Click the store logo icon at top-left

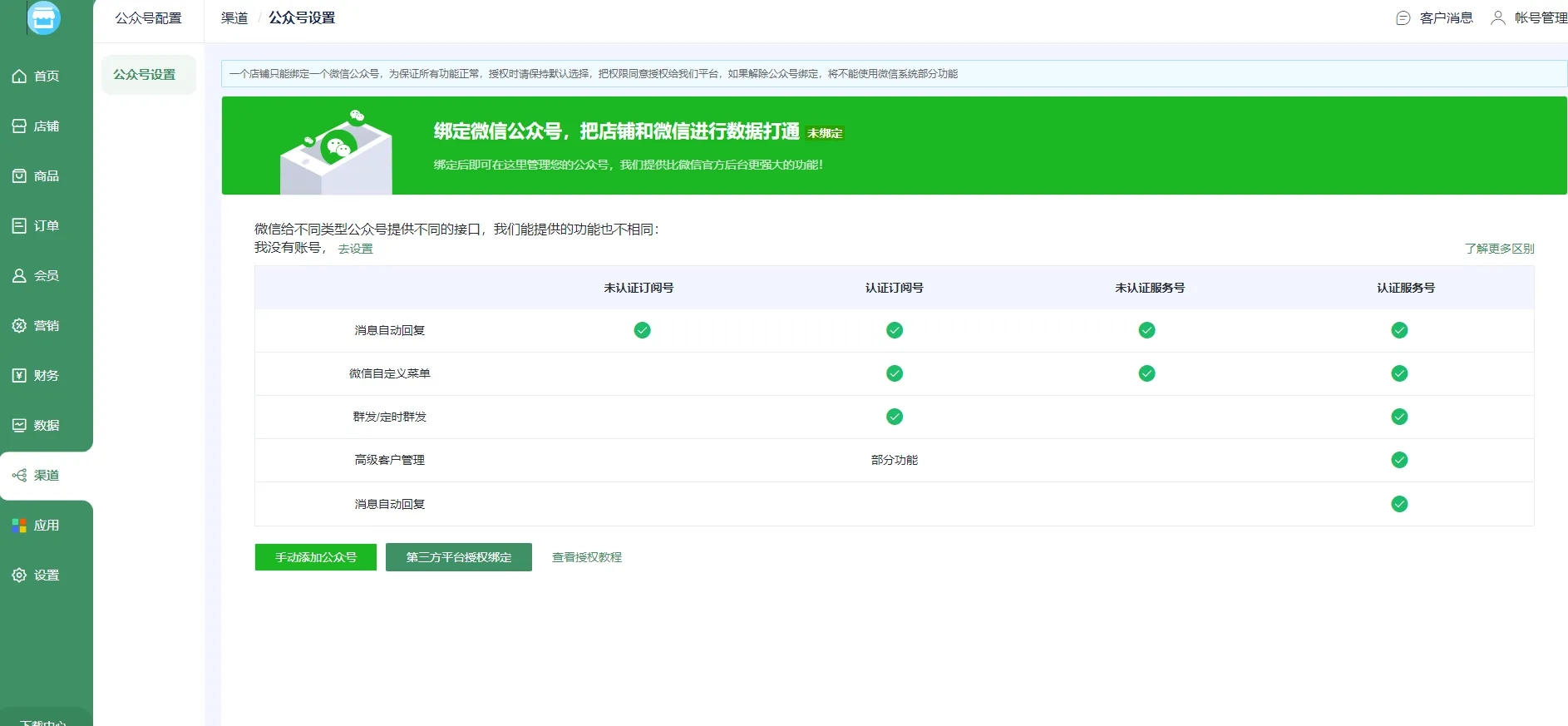pyautogui.click(x=44, y=17)
